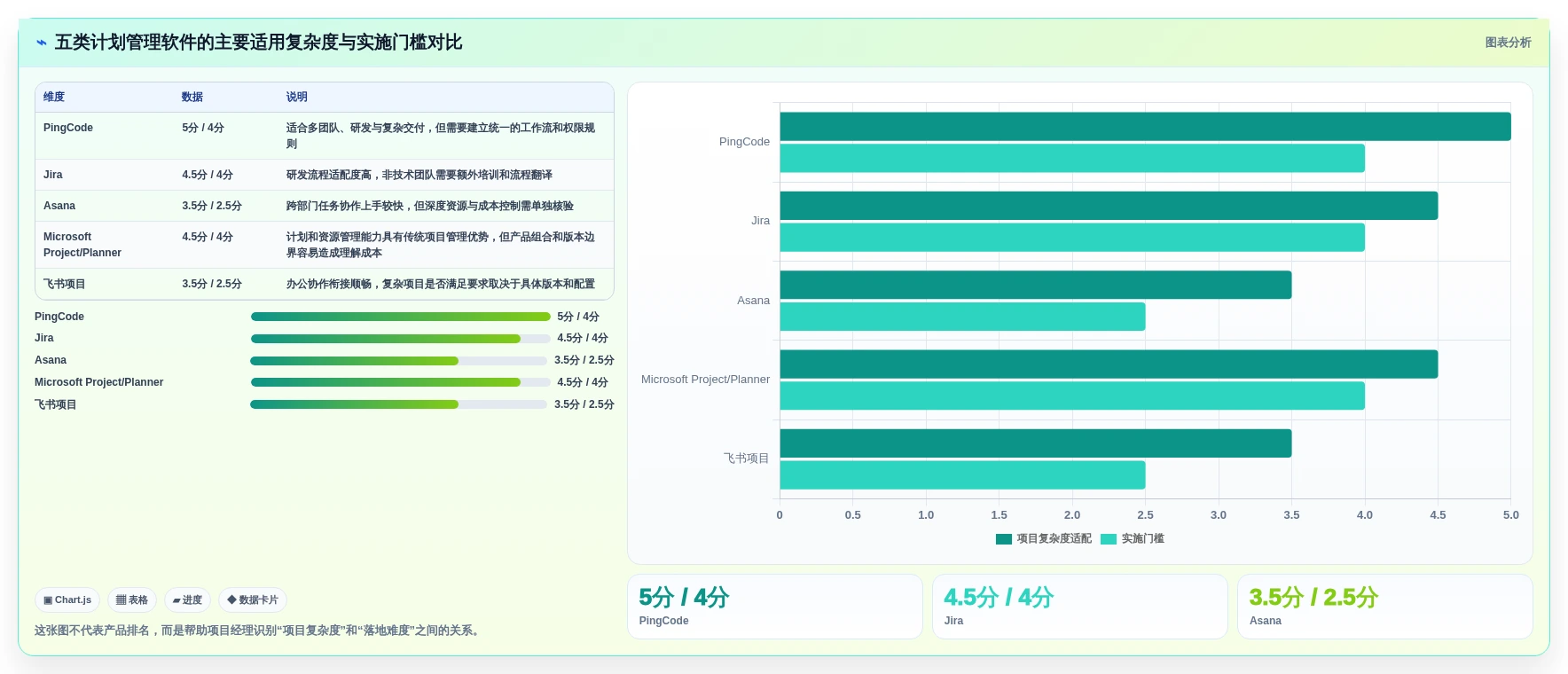This screenshot has height=674, width=1568.
Task: Click PingCode's light teal threshold bar in chart
Action: tap(1072, 159)
